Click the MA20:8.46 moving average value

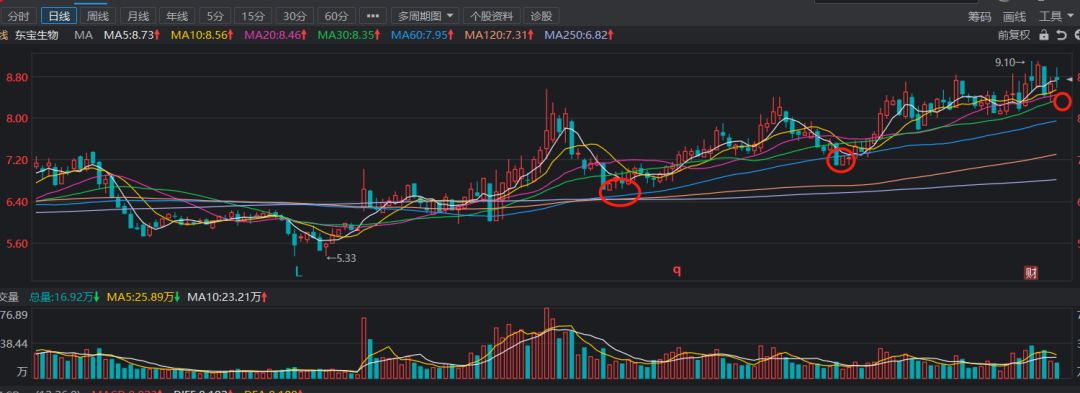(276, 34)
